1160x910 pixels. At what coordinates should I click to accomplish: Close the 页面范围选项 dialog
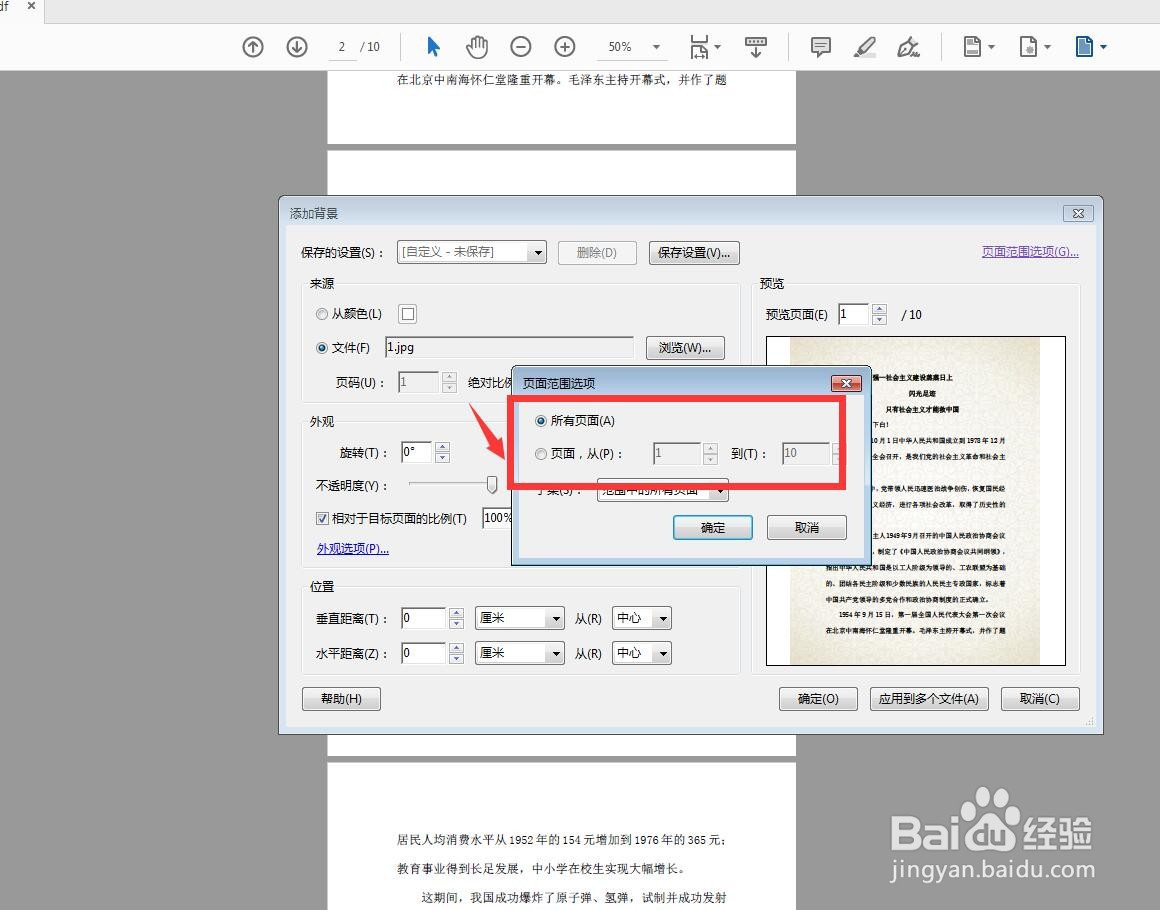(846, 382)
